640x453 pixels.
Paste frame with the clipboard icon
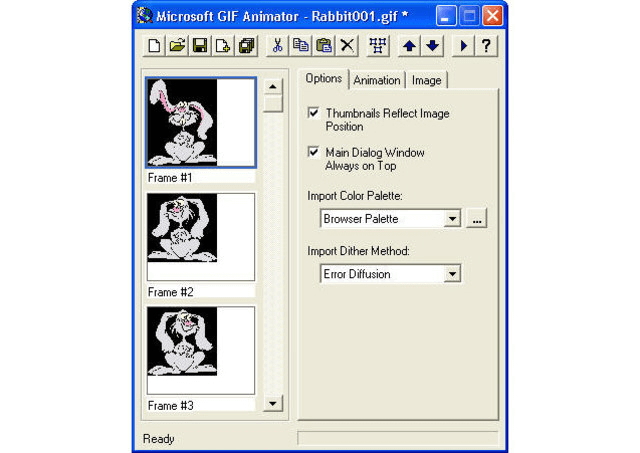(324, 45)
